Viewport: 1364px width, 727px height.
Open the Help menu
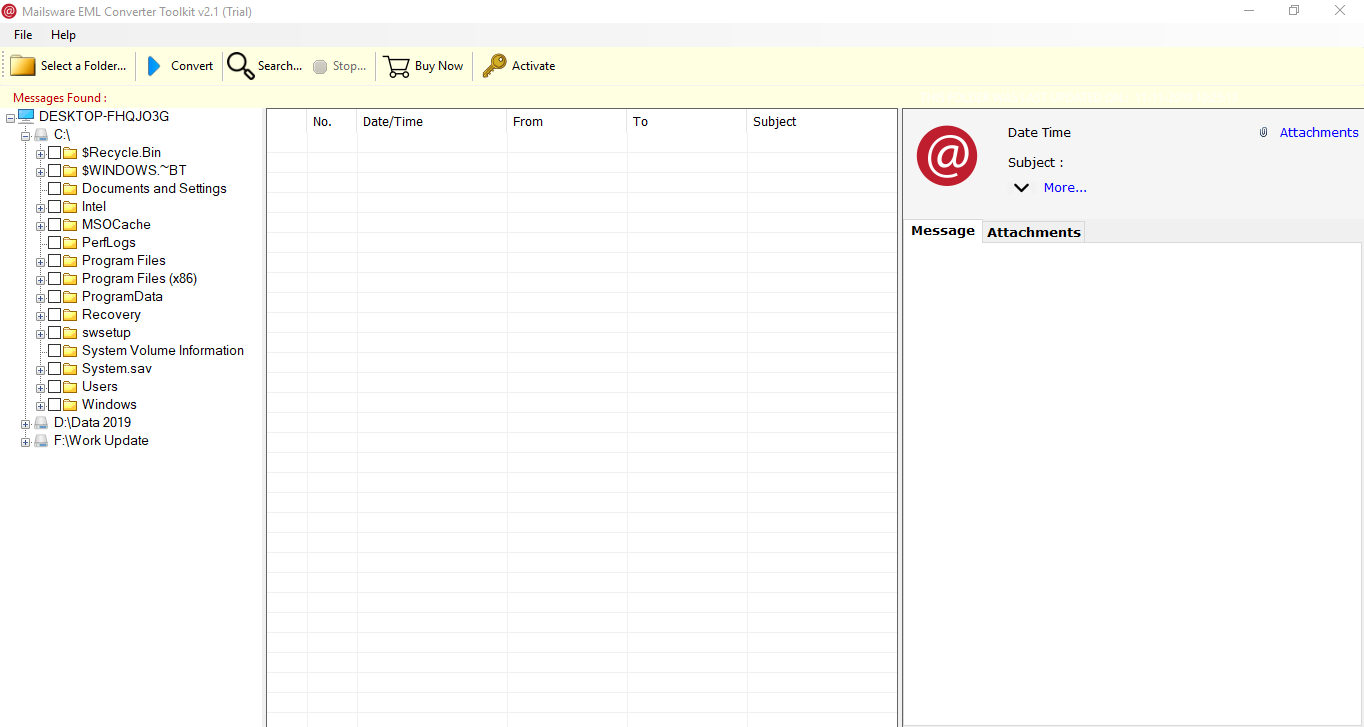tap(63, 35)
